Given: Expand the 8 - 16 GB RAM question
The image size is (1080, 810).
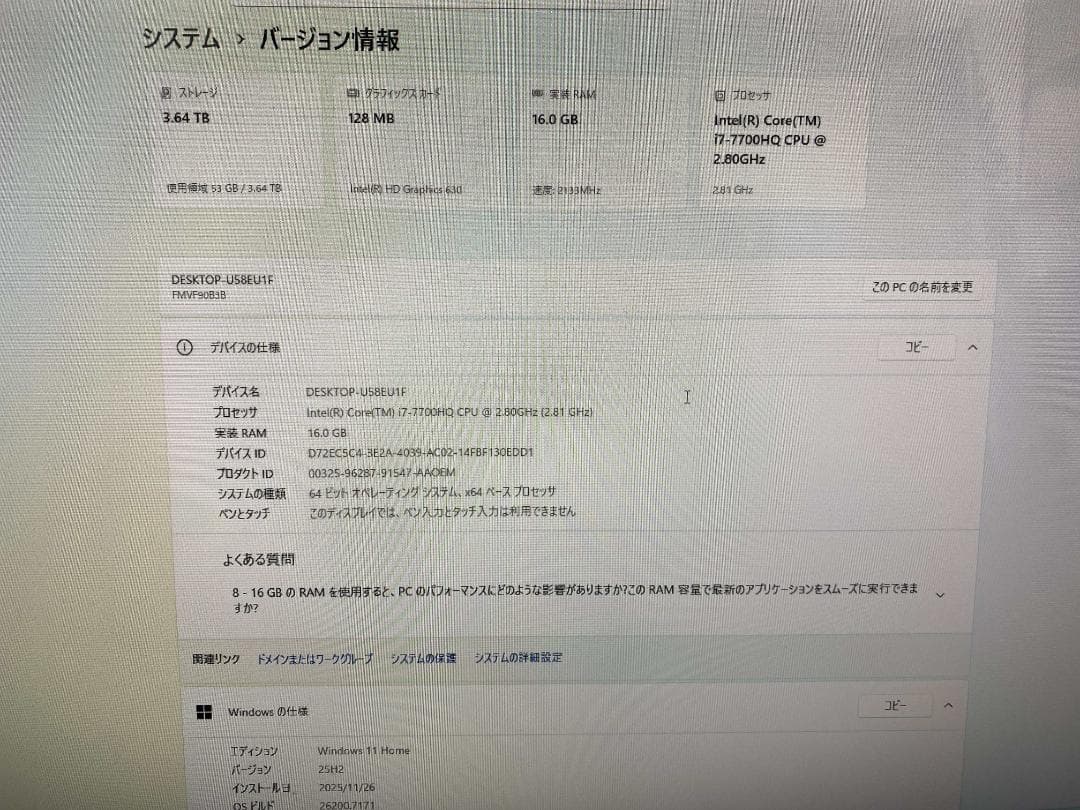Looking at the screenshot, I should tap(939, 595).
